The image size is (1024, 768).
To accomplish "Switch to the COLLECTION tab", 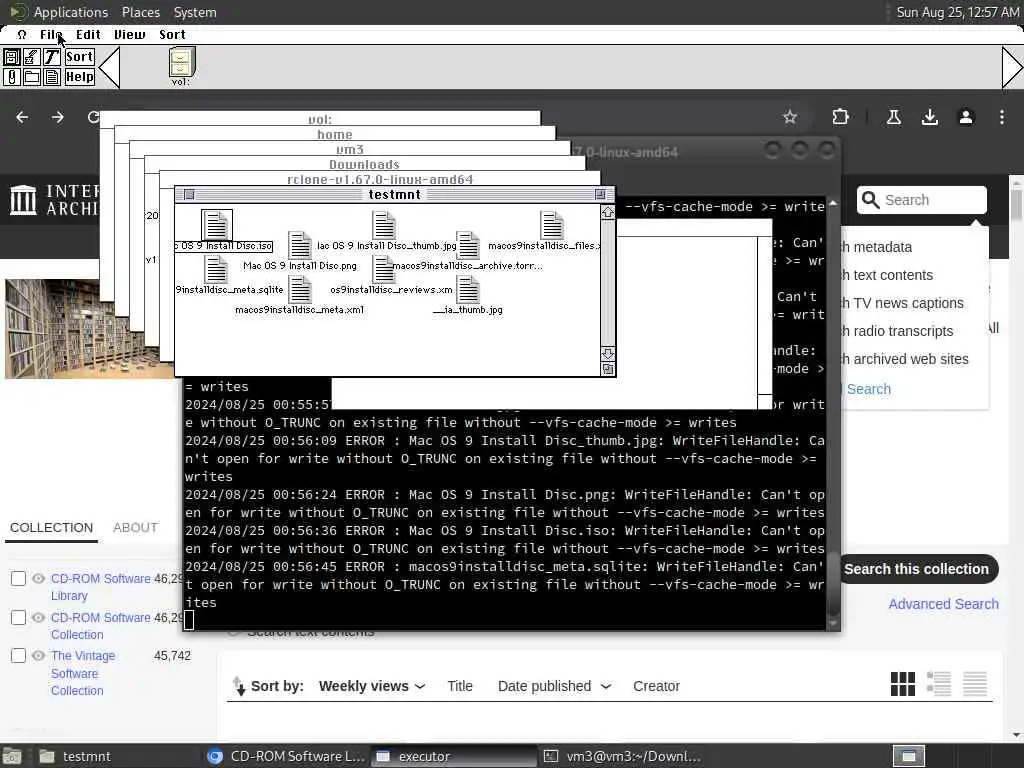I will point(52,528).
